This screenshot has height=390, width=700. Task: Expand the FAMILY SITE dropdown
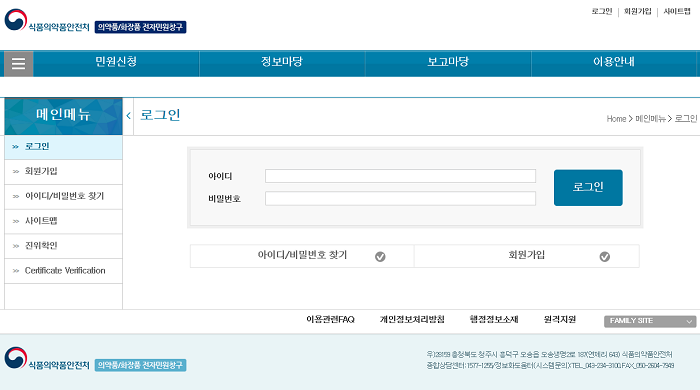(x=650, y=321)
